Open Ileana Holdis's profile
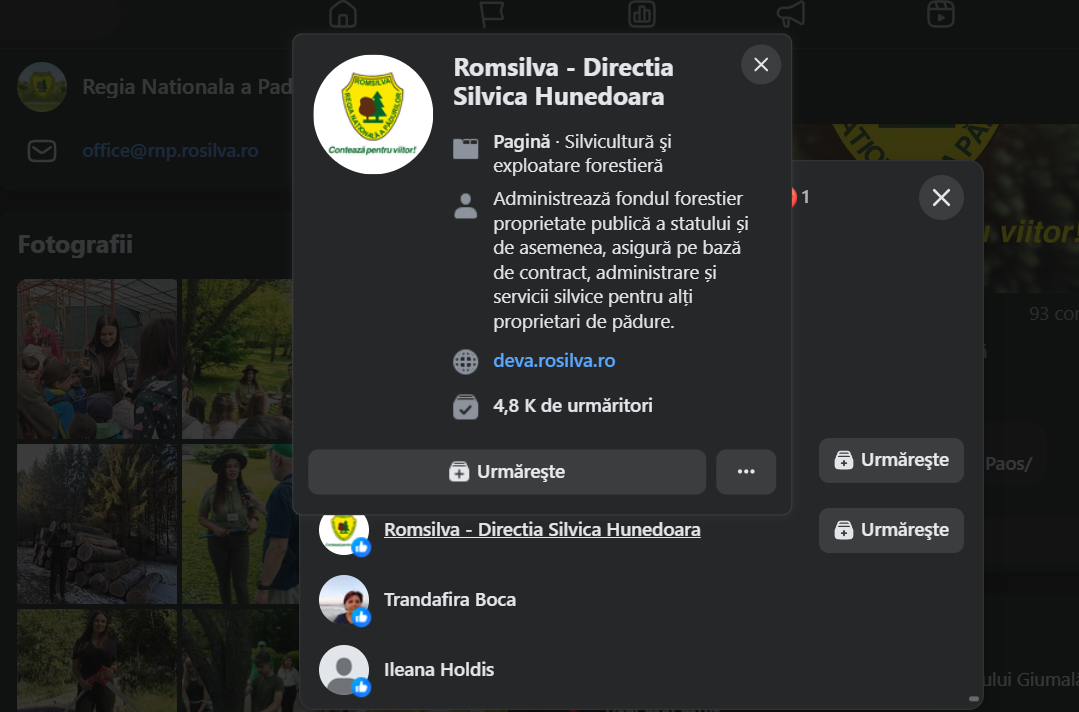This screenshot has height=712, width=1079. (439, 670)
